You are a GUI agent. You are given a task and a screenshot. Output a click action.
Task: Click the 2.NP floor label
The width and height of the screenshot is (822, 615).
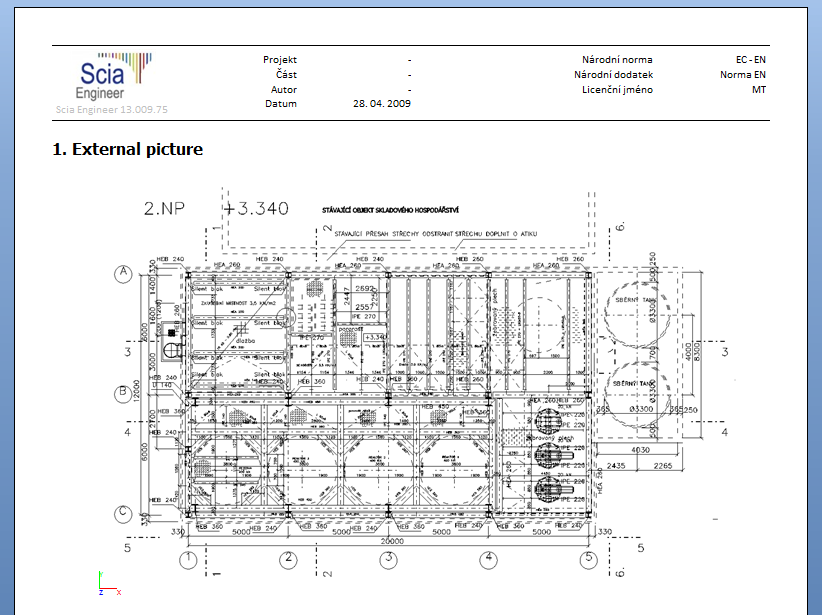click(168, 209)
